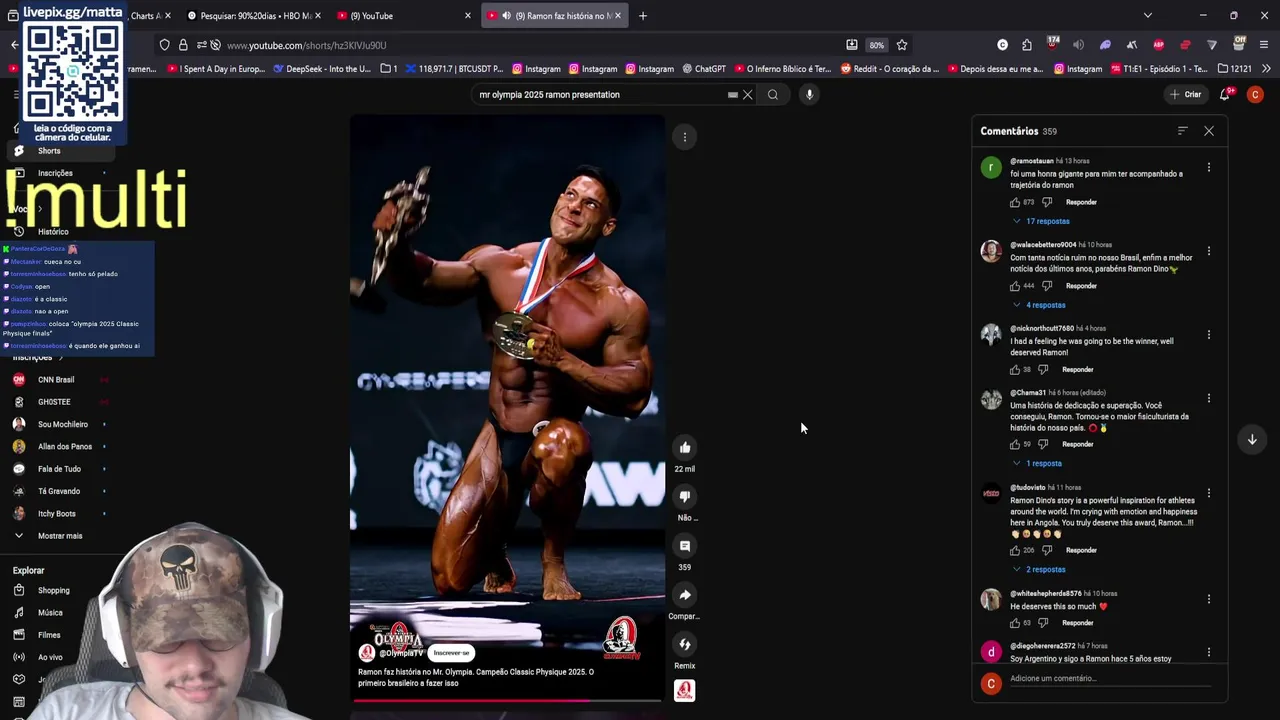Reset the 80% zoom level indicator
1280x720 pixels.
pyautogui.click(x=877, y=45)
